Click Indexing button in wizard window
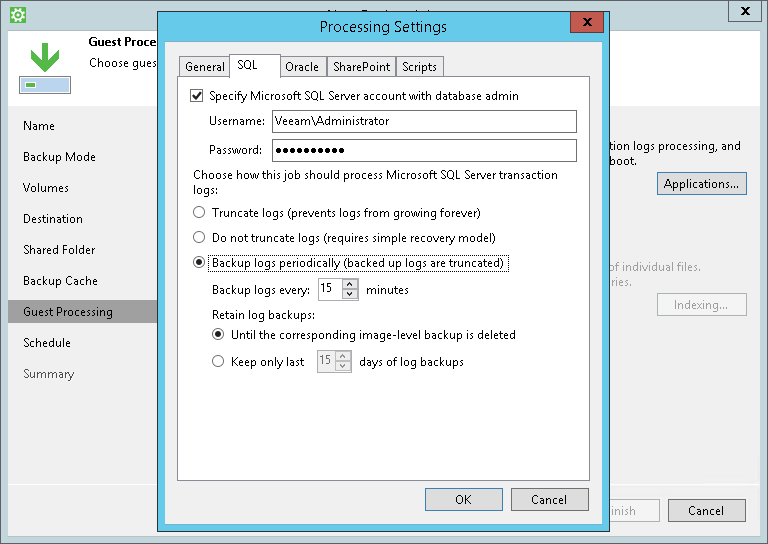The height and width of the screenshot is (544, 768). click(701, 305)
